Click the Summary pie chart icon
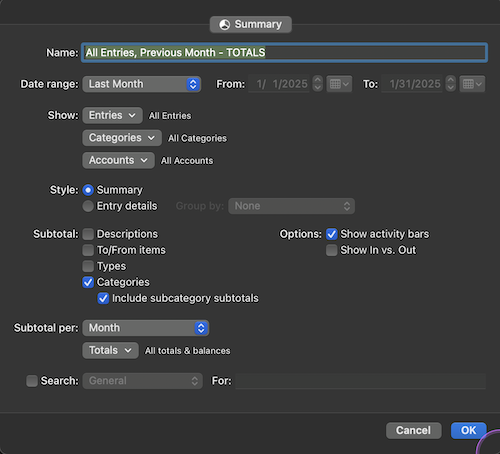The height and width of the screenshot is (454, 500). click(225, 24)
